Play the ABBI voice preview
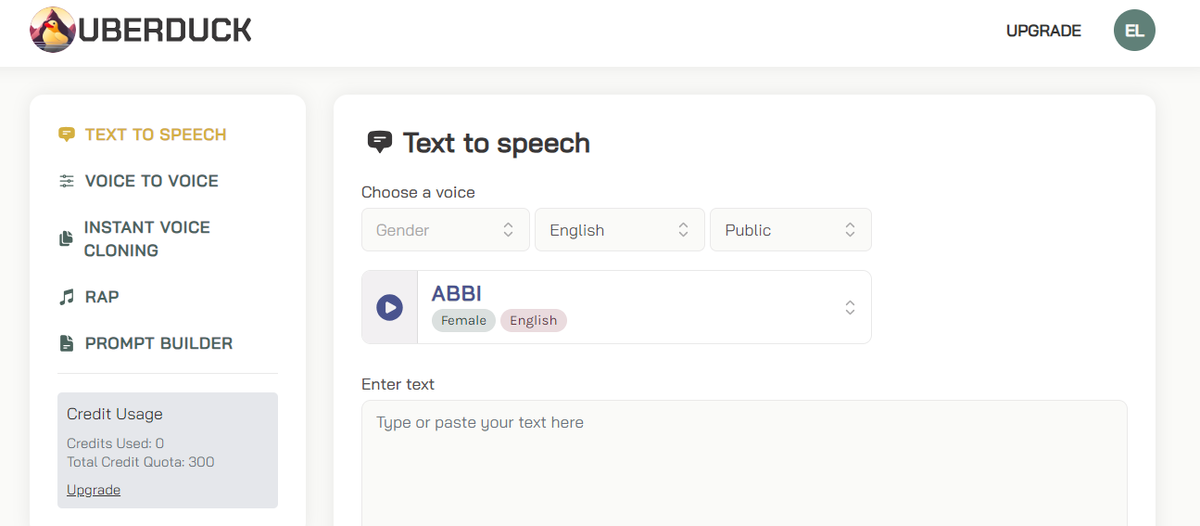The image size is (1200, 526). coord(389,307)
